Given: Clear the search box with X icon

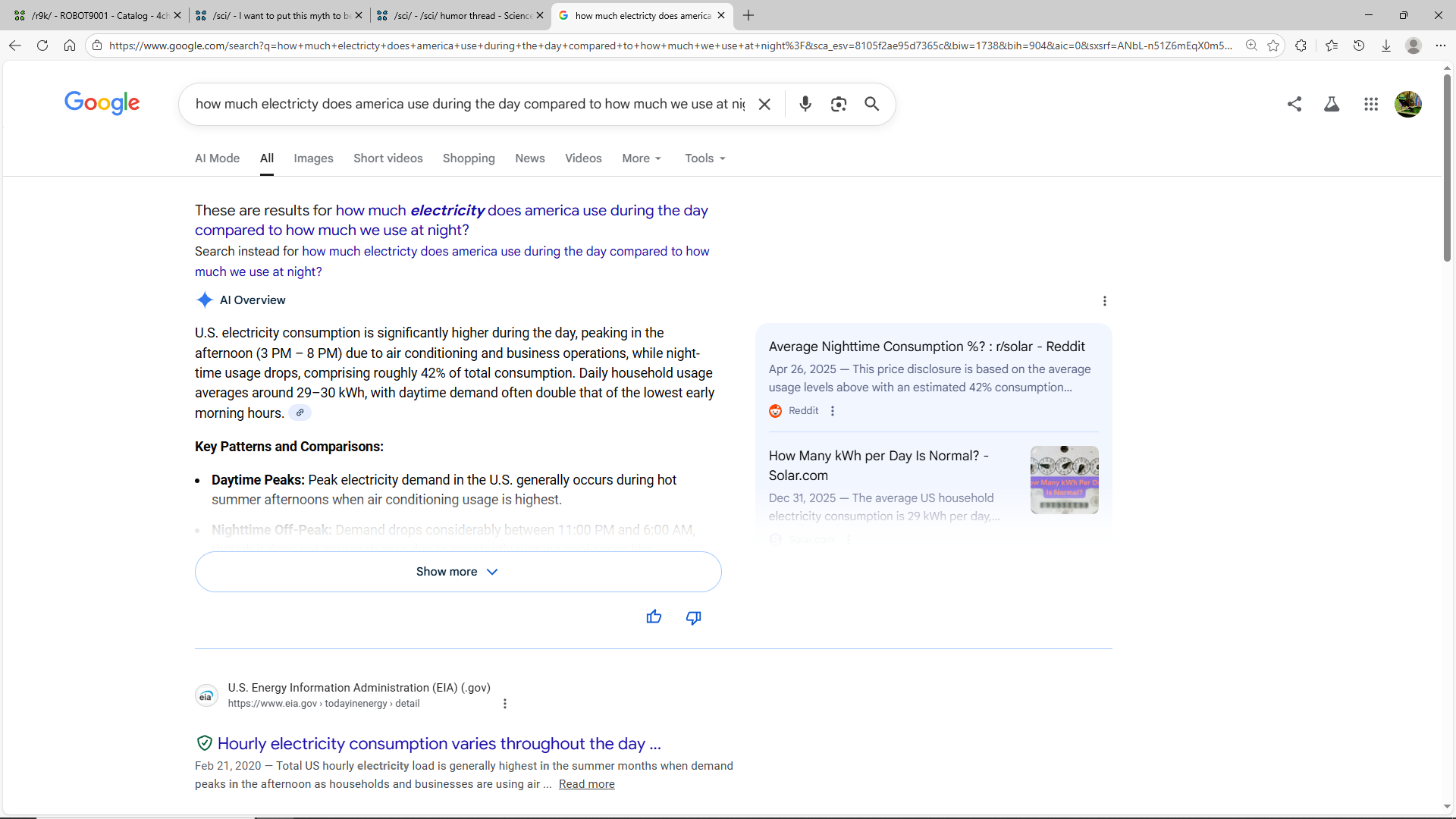Looking at the screenshot, I should click(764, 104).
